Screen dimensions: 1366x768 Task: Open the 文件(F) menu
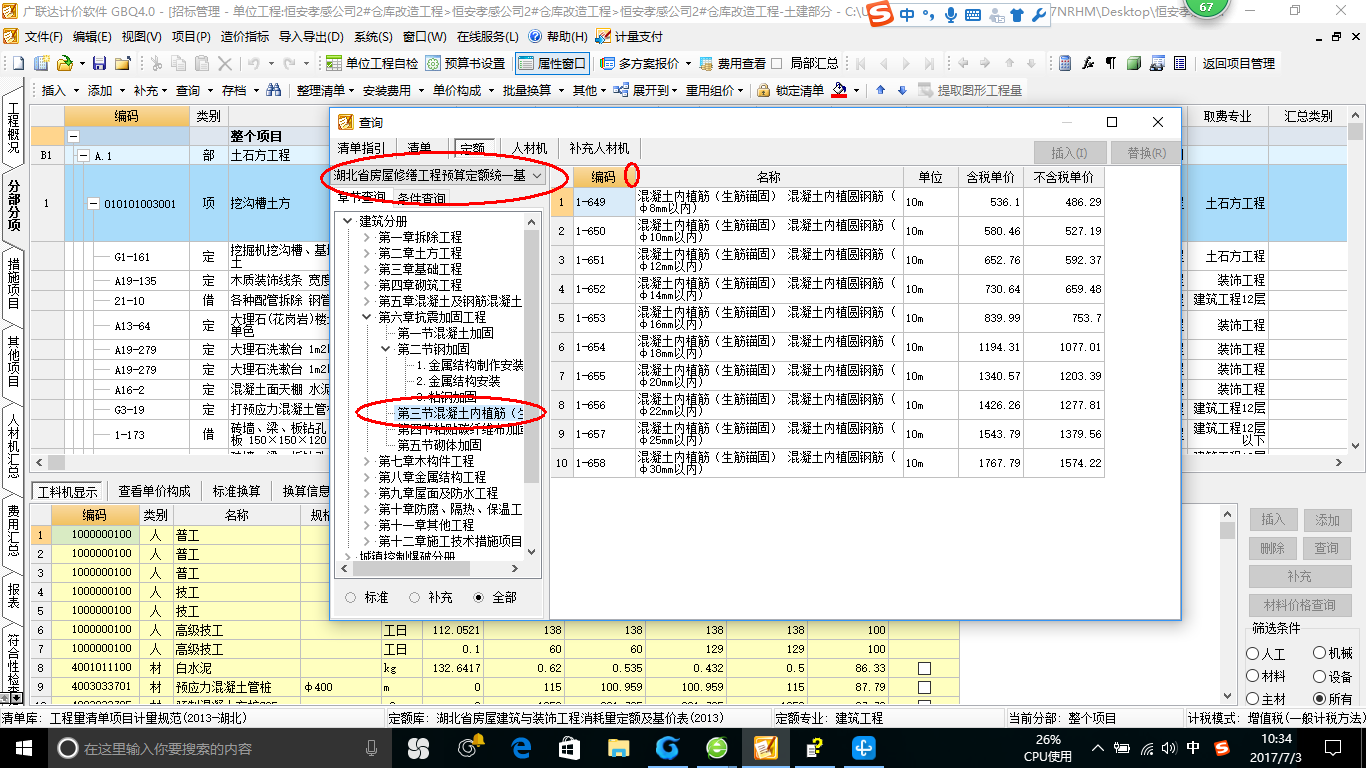pyautogui.click(x=42, y=36)
